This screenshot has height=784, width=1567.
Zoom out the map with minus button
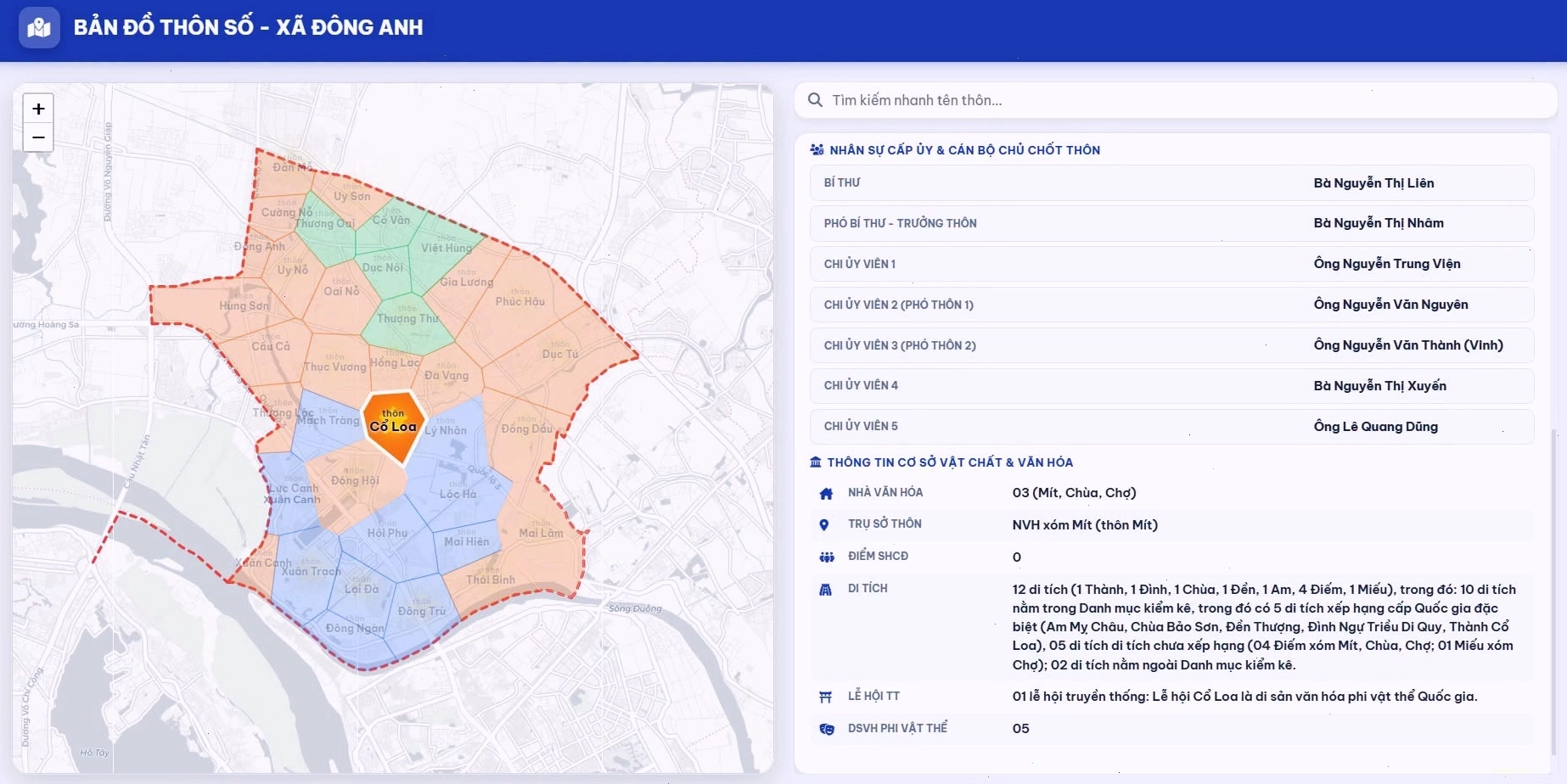(x=38, y=137)
